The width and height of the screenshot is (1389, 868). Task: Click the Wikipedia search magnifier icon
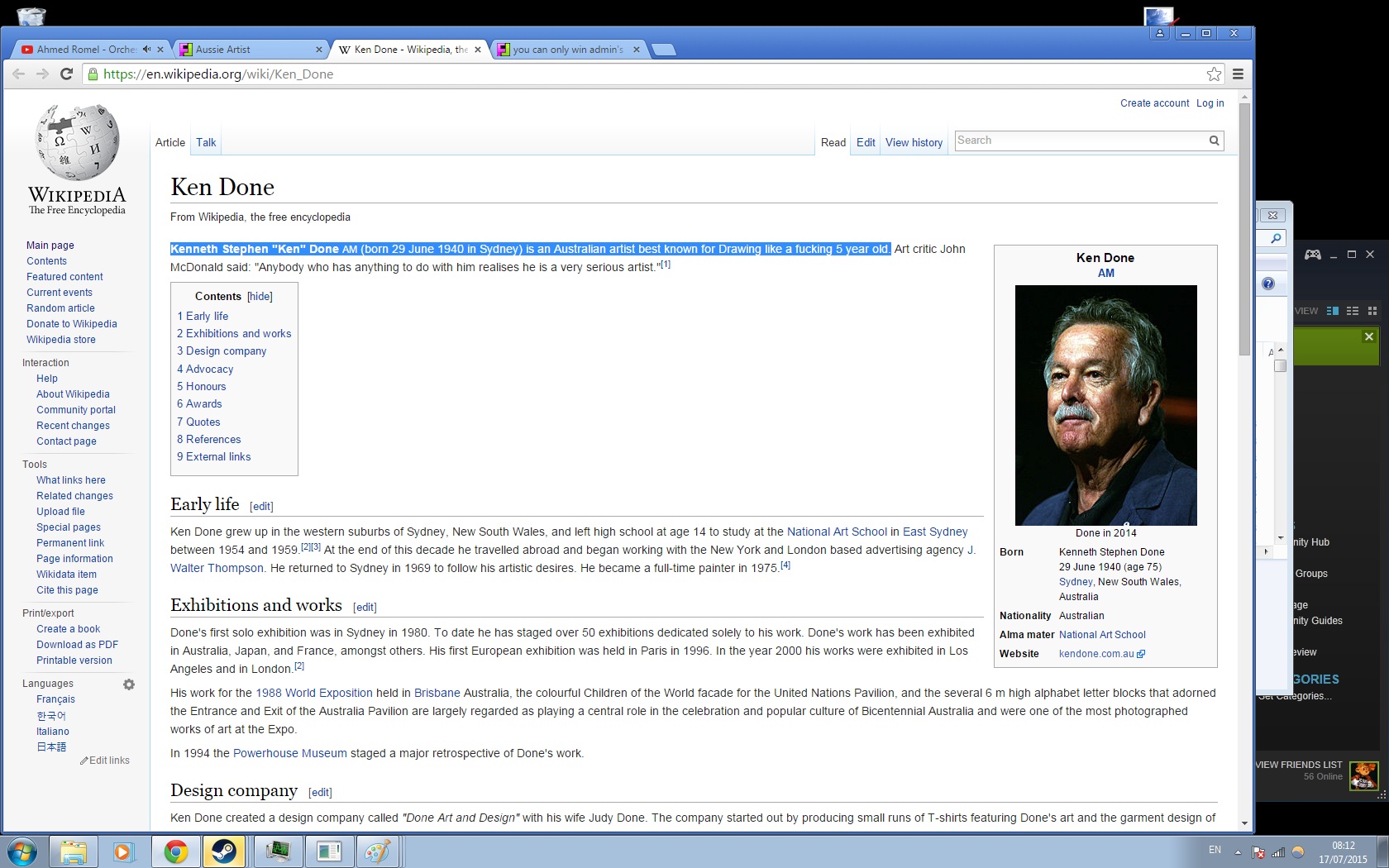click(x=1214, y=141)
